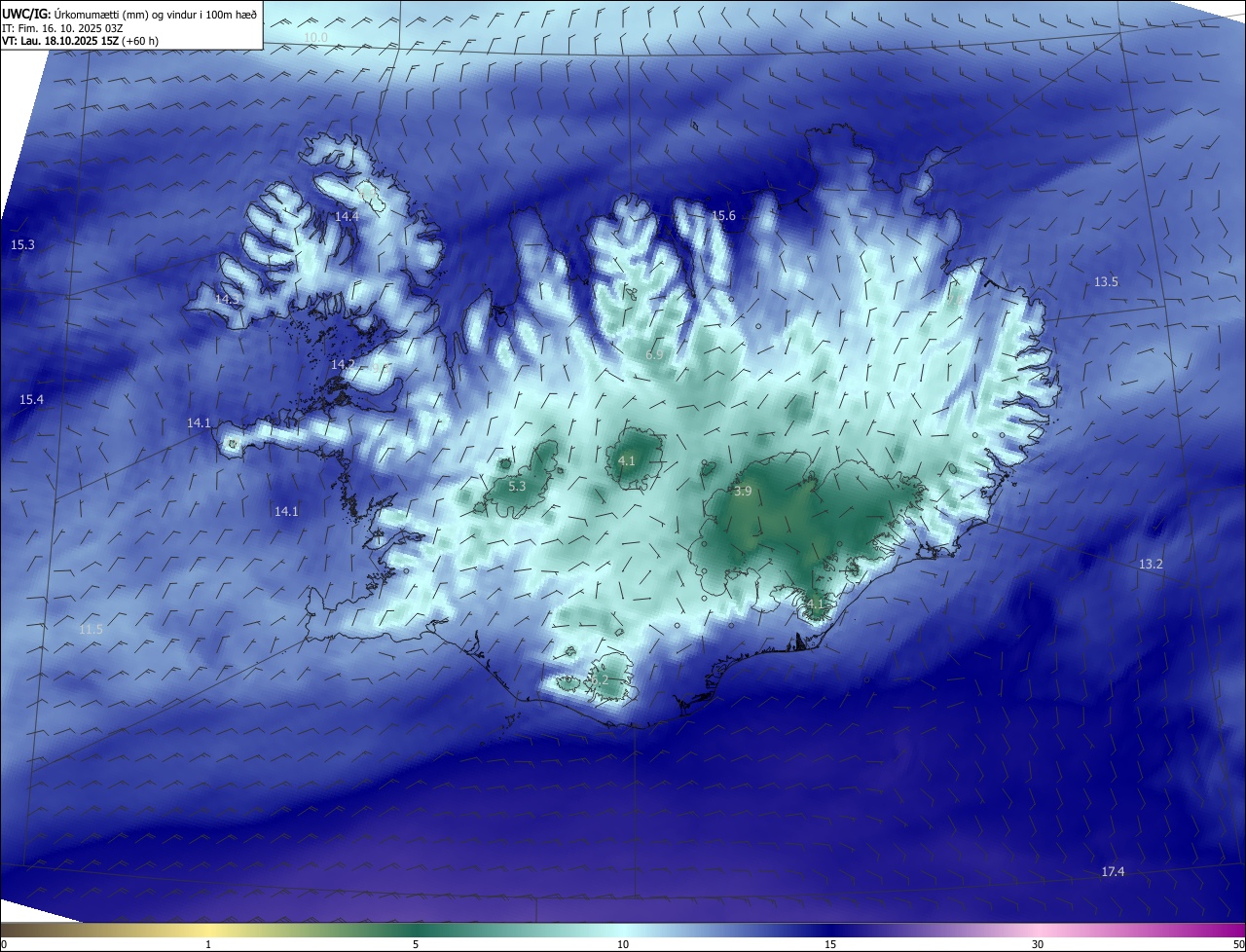
Task: Click the 11.5 value label on the map
Action: pyautogui.click(x=91, y=631)
